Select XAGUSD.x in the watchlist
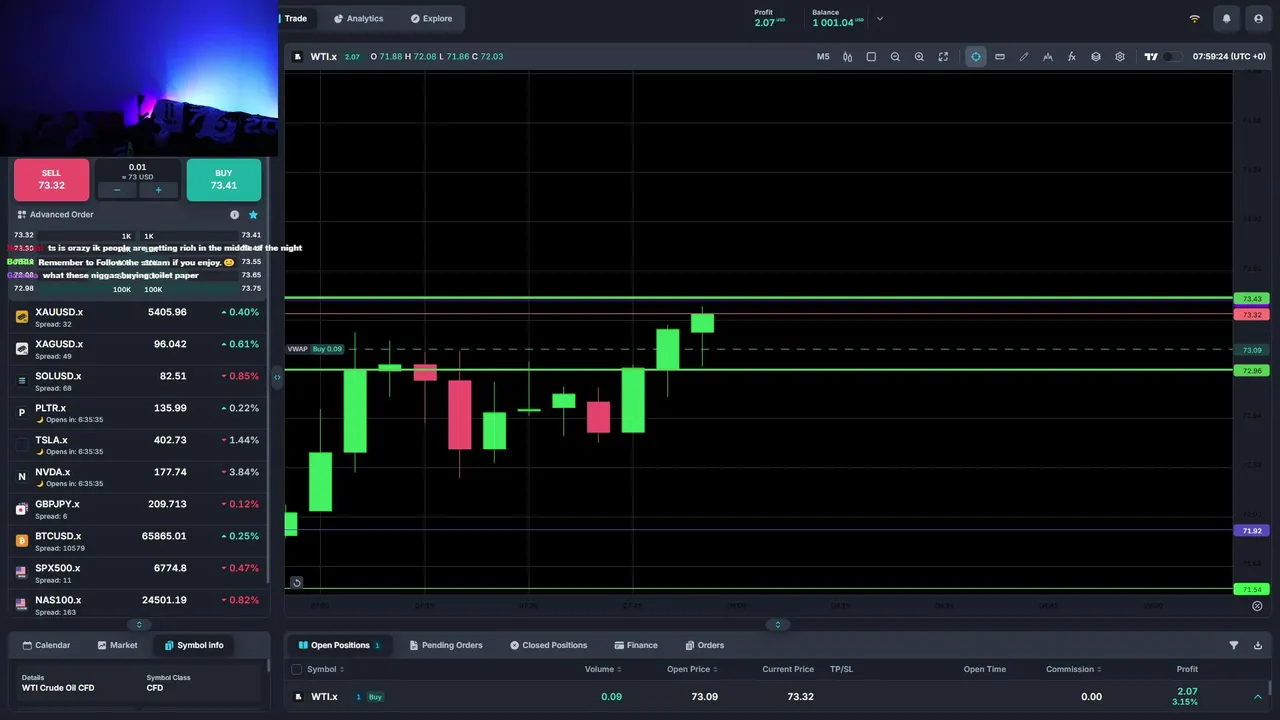Viewport: 1280px width, 720px height. [137, 349]
